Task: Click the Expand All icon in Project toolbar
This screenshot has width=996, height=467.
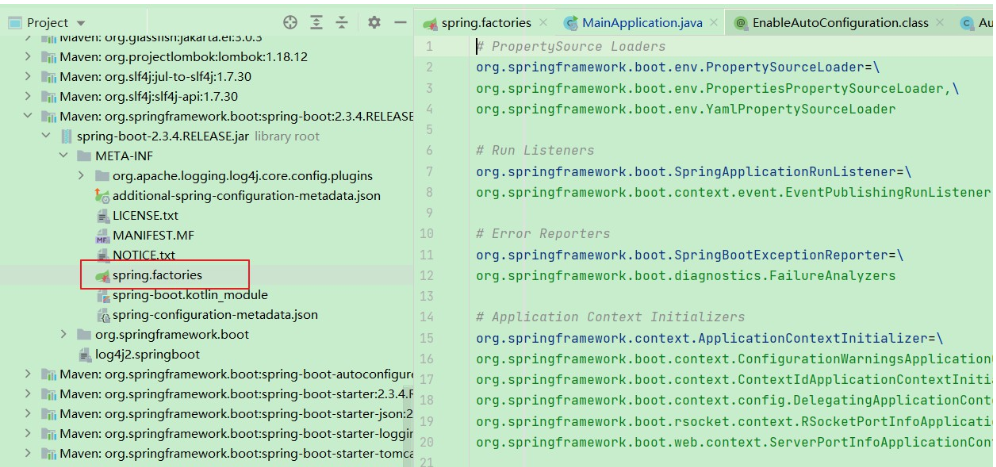Action: [x=316, y=23]
